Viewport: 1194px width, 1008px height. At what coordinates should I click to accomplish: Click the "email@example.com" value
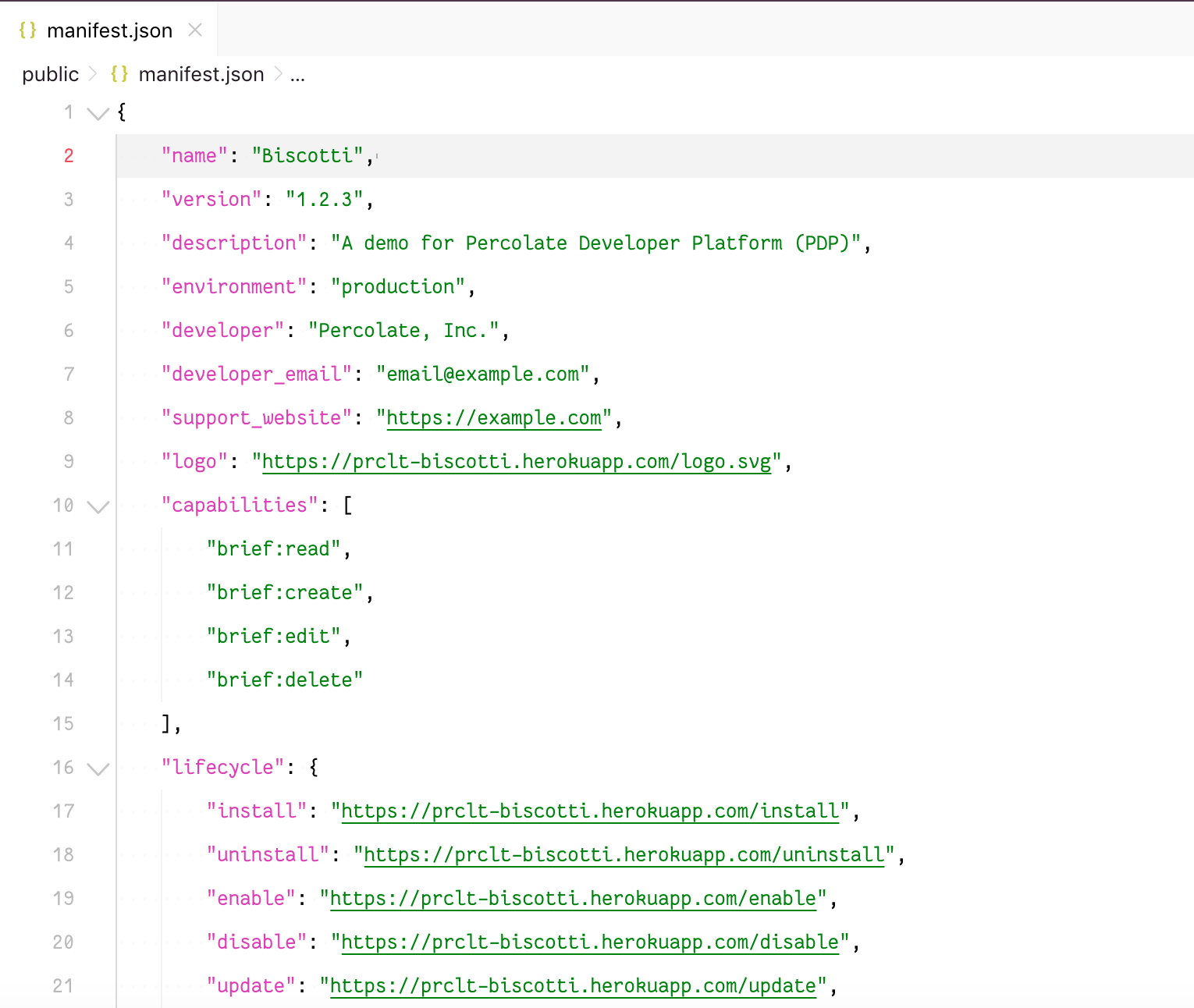pyautogui.click(x=483, y=374)
